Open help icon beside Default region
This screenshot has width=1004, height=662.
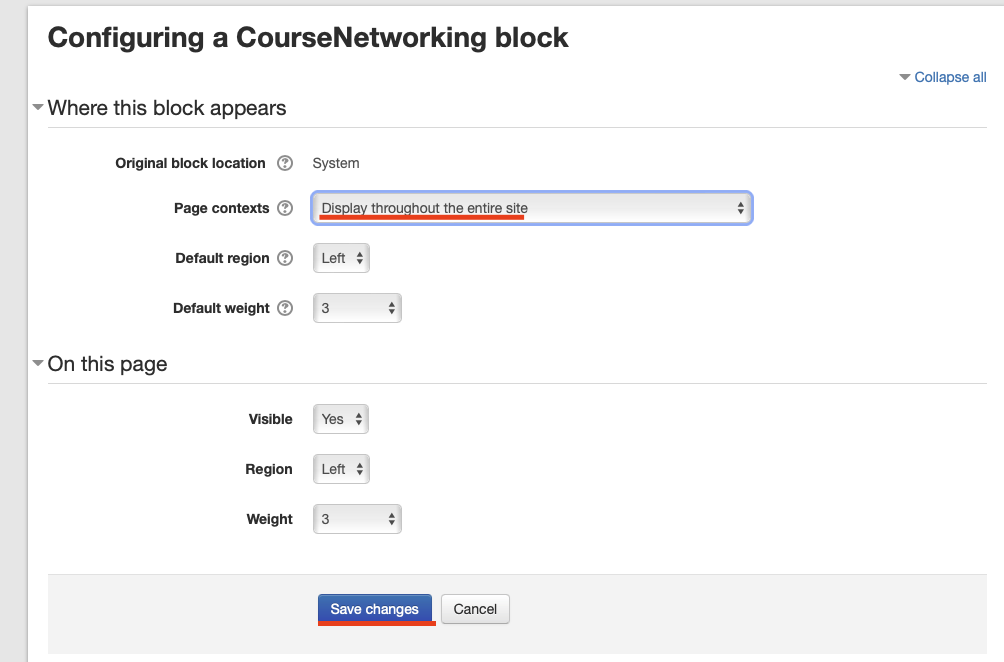285,258
